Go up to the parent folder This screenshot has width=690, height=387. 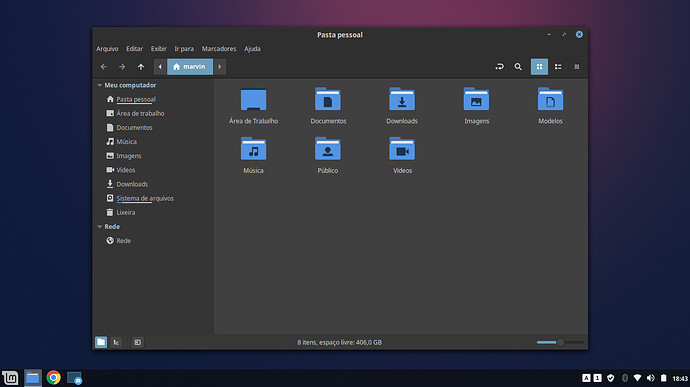pyautogui.click(x=141, y=67)
